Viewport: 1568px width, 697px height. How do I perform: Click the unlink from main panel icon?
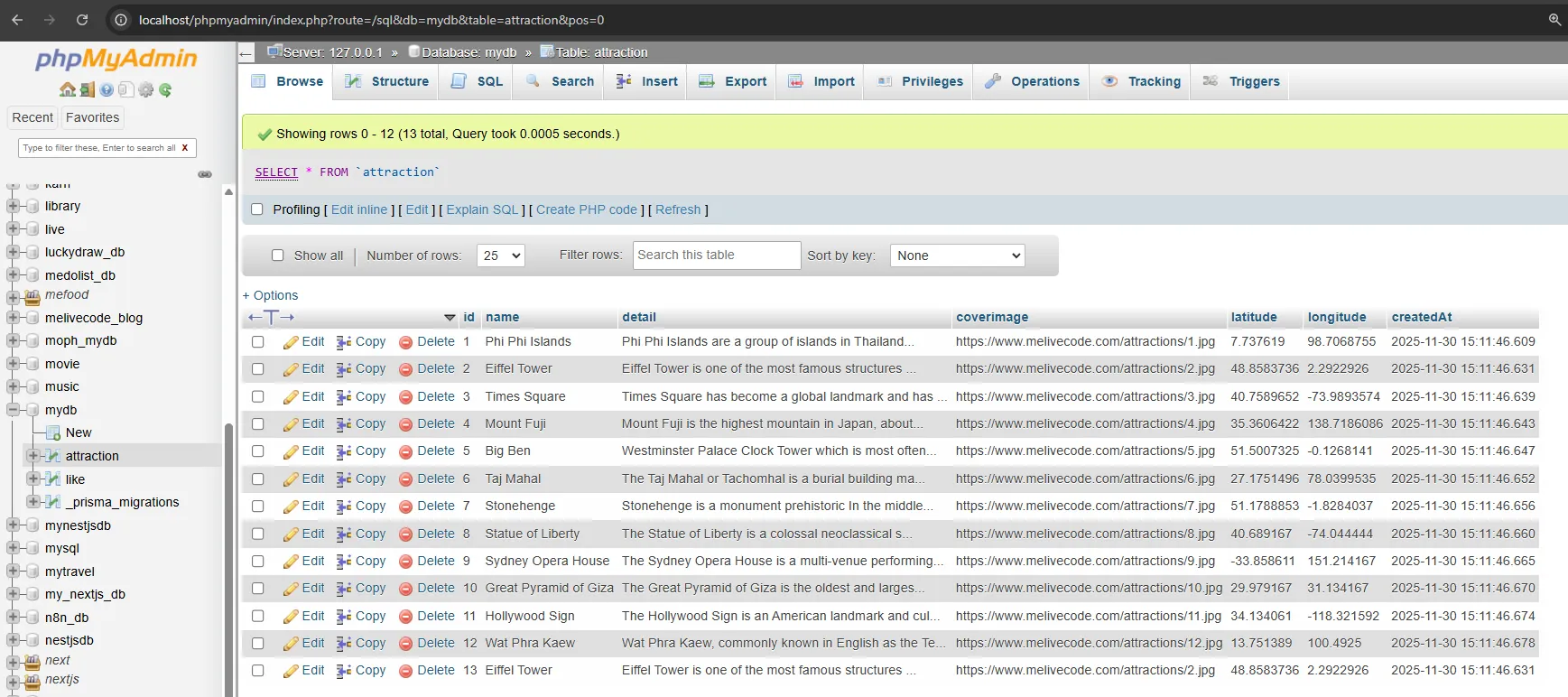[x=205, y=174]
